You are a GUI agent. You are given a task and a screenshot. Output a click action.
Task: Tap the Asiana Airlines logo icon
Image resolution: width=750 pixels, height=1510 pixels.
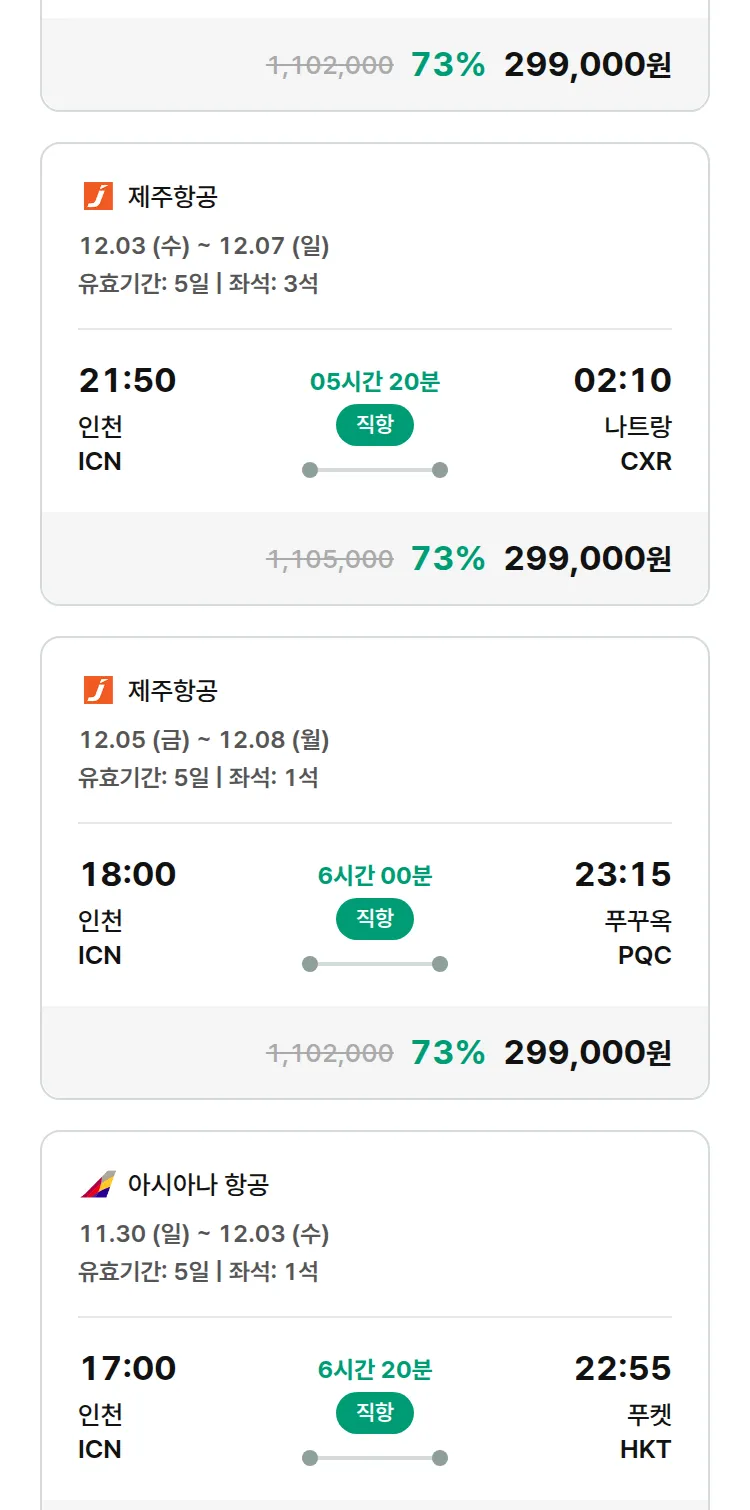[98, 1184]
